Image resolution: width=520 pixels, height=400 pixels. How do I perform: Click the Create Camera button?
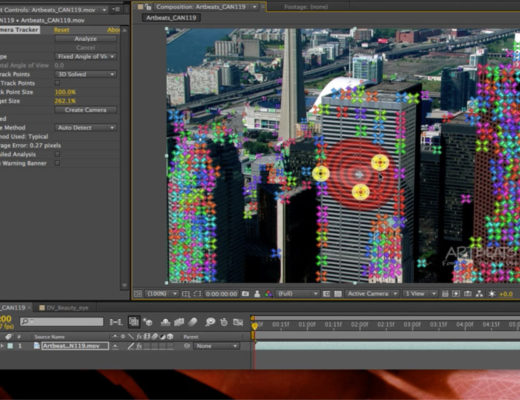pos(86,110)
